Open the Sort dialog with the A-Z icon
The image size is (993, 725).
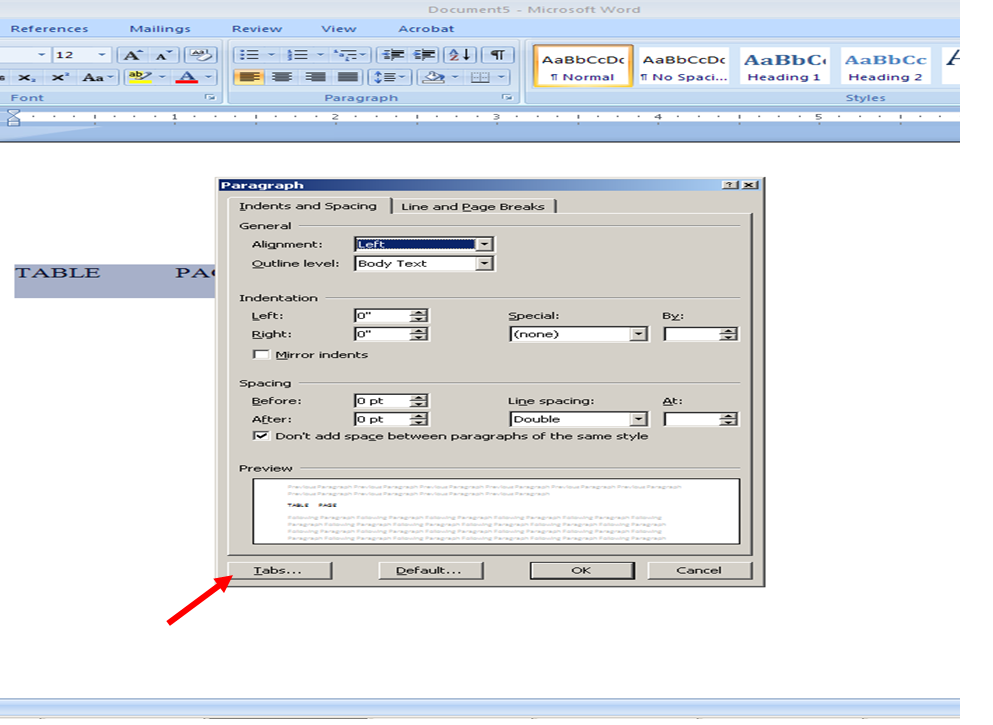459,55
